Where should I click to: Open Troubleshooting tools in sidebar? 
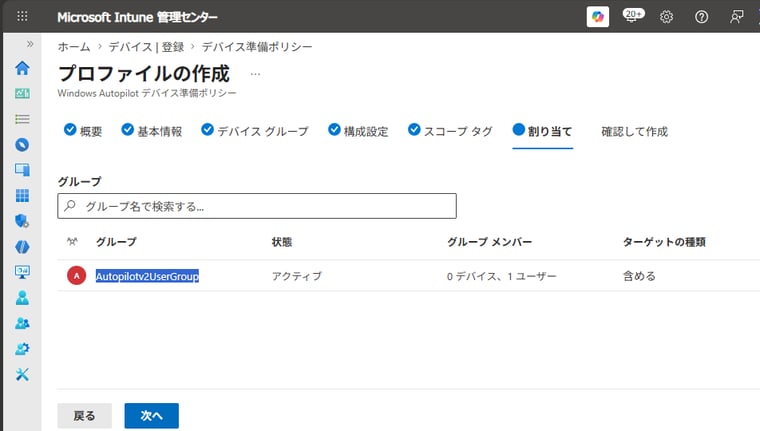22,374
